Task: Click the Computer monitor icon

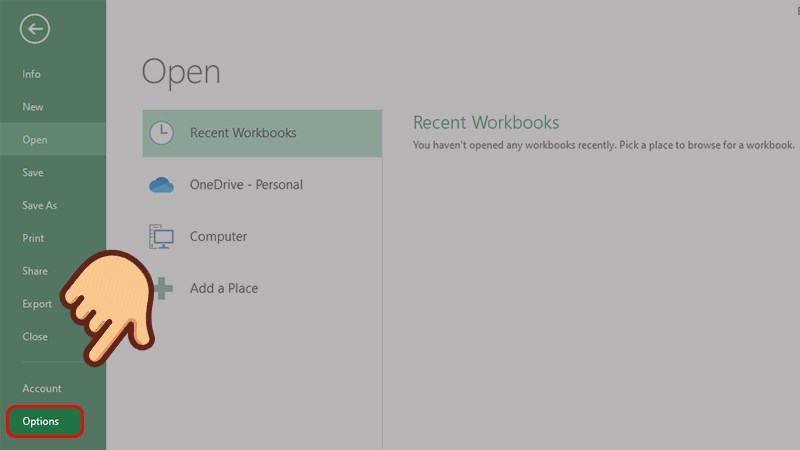Action: (161, 237)
